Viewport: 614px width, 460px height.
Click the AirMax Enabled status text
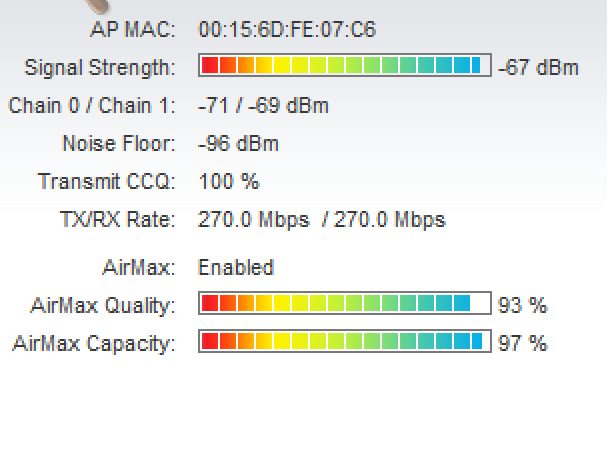click(x=236, y=268)
